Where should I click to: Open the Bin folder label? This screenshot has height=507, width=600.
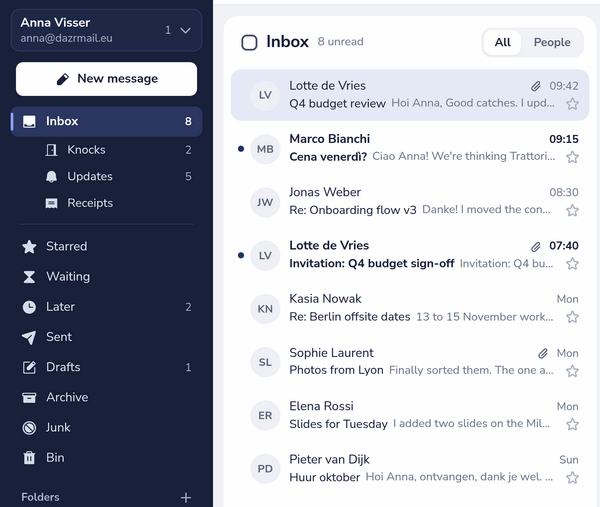[55, 458]
